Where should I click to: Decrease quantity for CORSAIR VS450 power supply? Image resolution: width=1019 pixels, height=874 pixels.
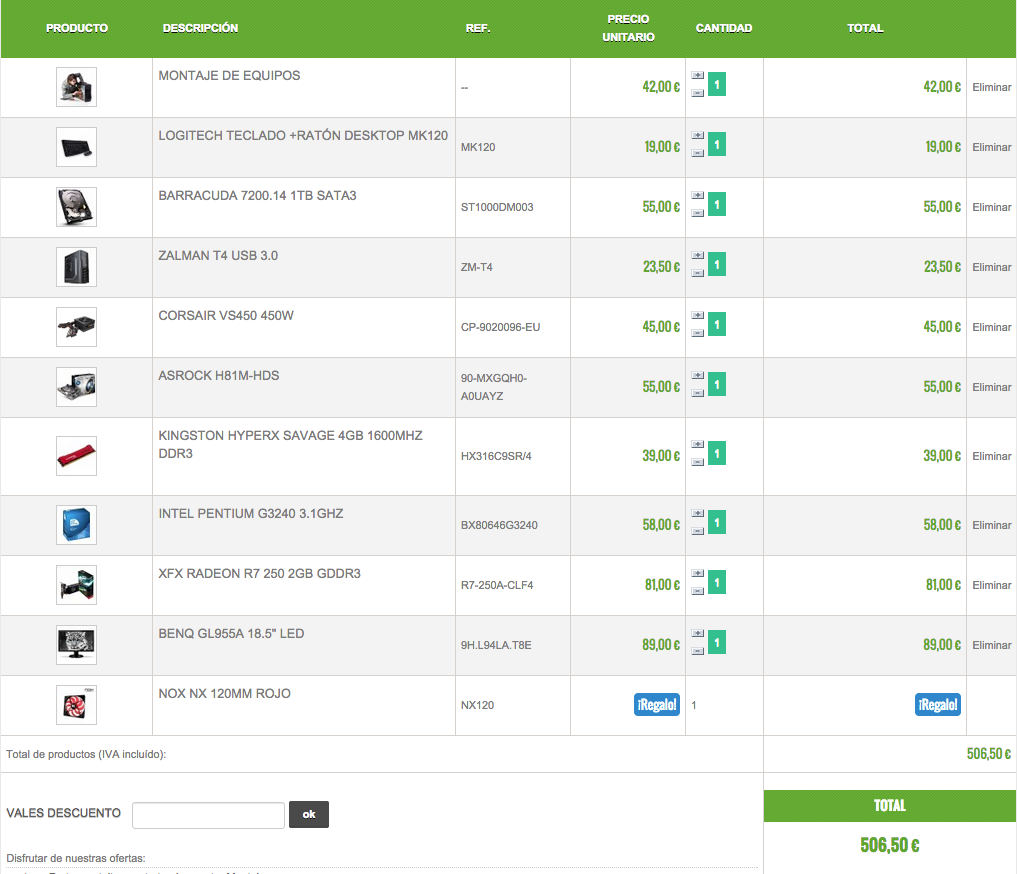click(697, 333)
